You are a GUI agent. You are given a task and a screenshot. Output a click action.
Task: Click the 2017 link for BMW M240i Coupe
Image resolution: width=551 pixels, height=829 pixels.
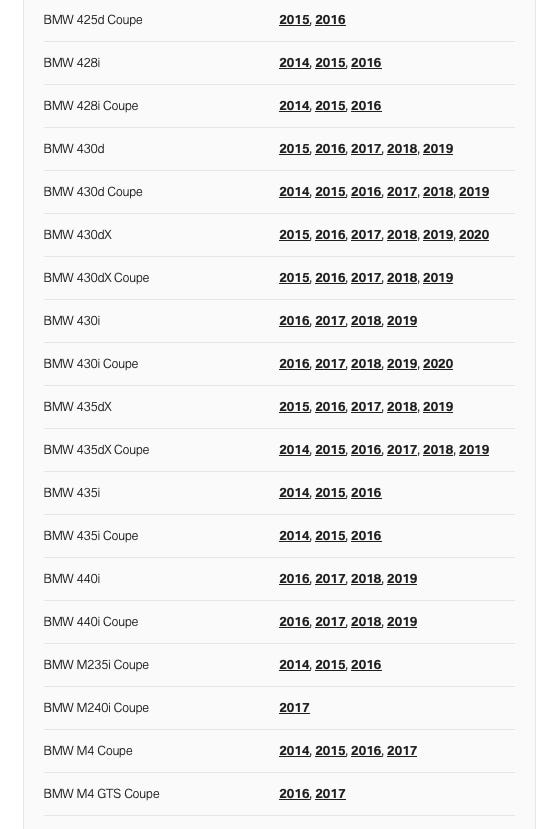pyautogui.click(x=294, y=707)
